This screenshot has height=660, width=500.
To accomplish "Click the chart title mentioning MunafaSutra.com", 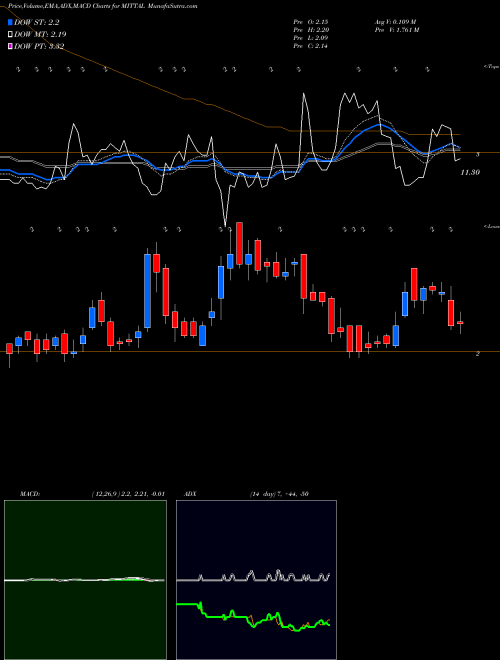I will 103,6.
